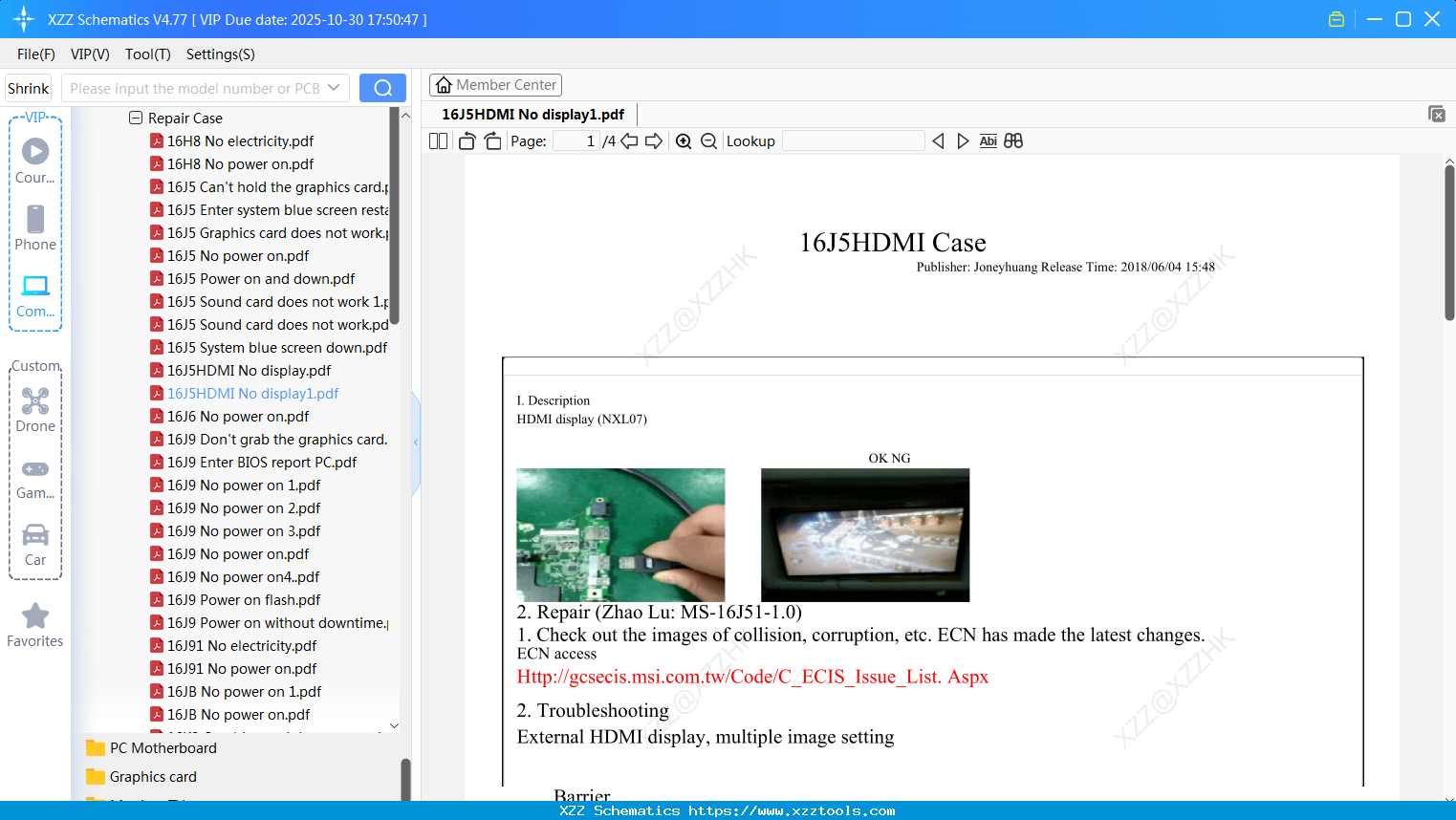The height and width of the screenshot is (820, 1456).
Task: Click the Page number field
Action: [576, 141]
